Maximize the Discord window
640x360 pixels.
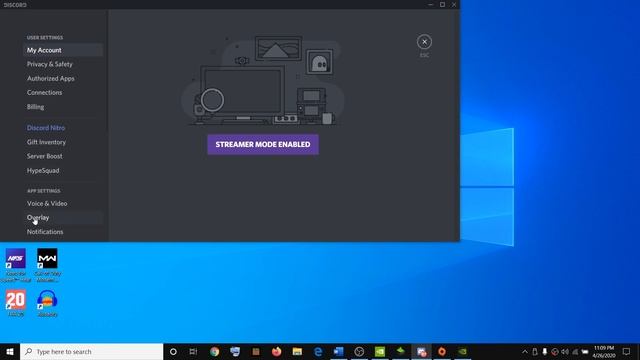[442, 4]
